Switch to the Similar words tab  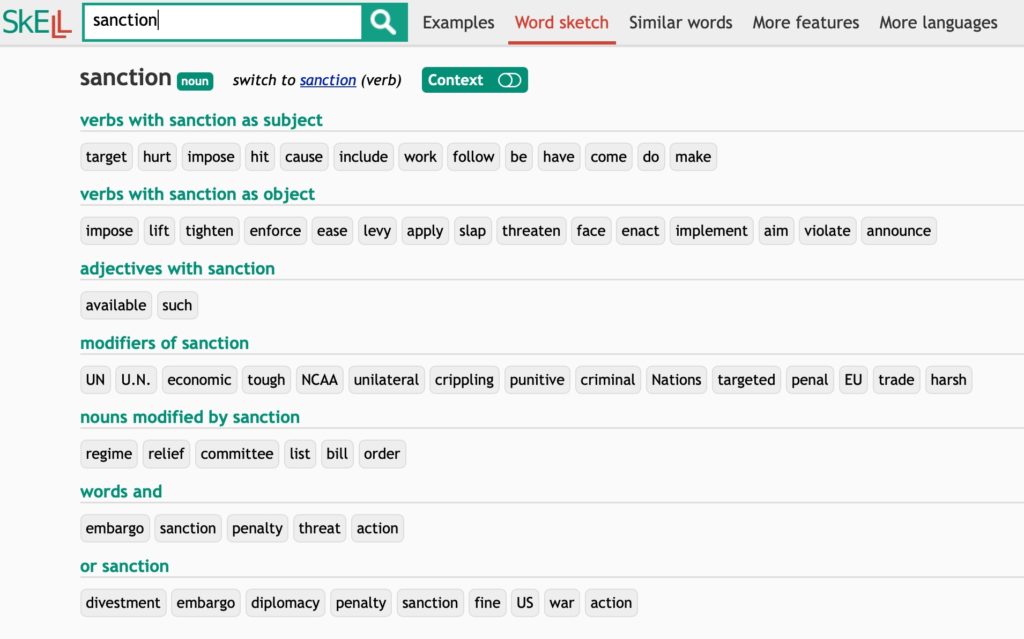(680, 22)
